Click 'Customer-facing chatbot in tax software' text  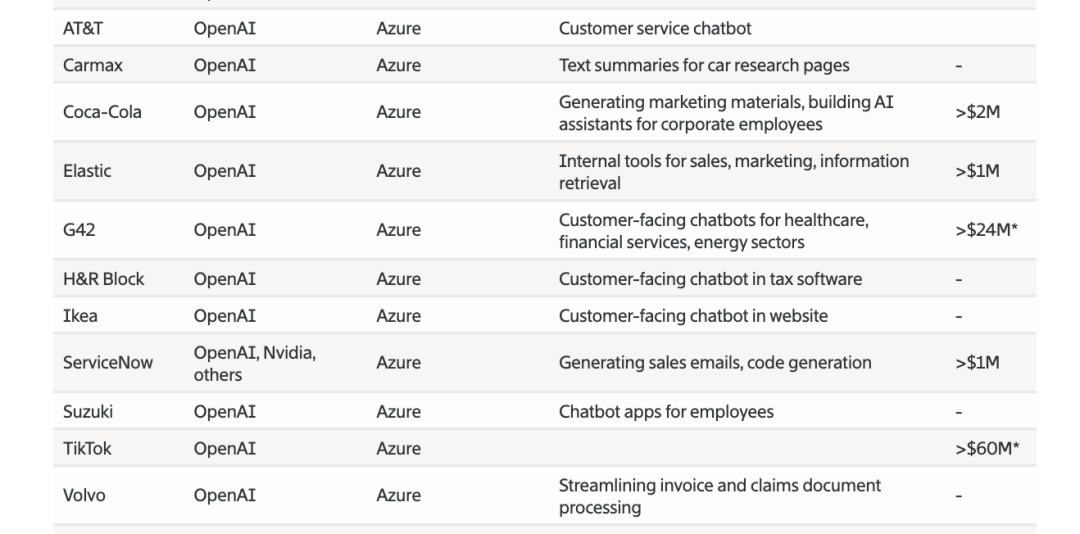point(710,279)
